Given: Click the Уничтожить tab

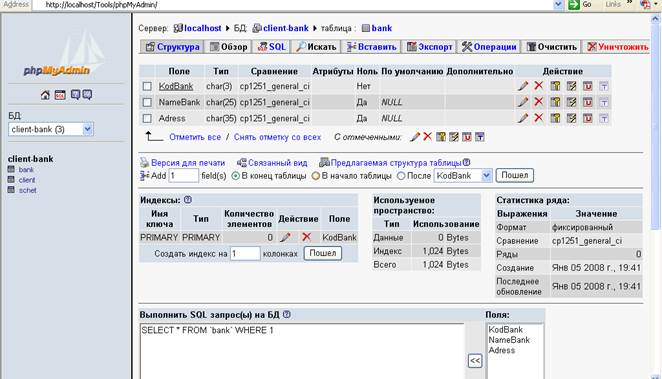Looking at the screenshot, I should click(617, 47).
